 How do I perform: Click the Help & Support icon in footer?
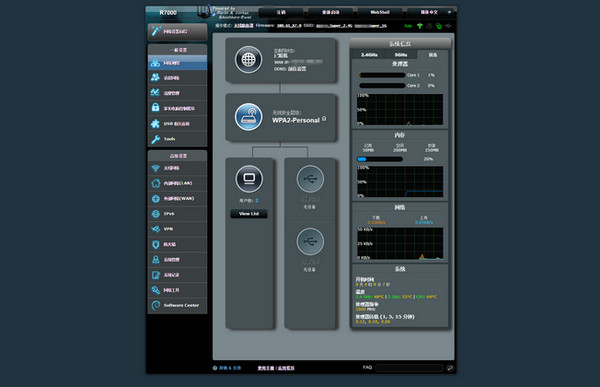[x=215, y=368]
